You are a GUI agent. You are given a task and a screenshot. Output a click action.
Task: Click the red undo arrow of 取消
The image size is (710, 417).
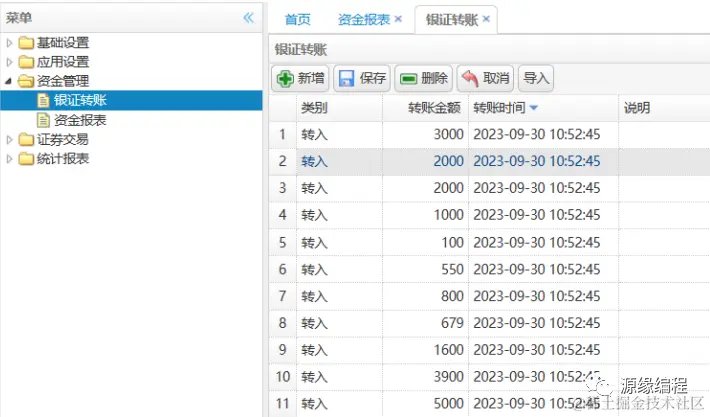470,79
